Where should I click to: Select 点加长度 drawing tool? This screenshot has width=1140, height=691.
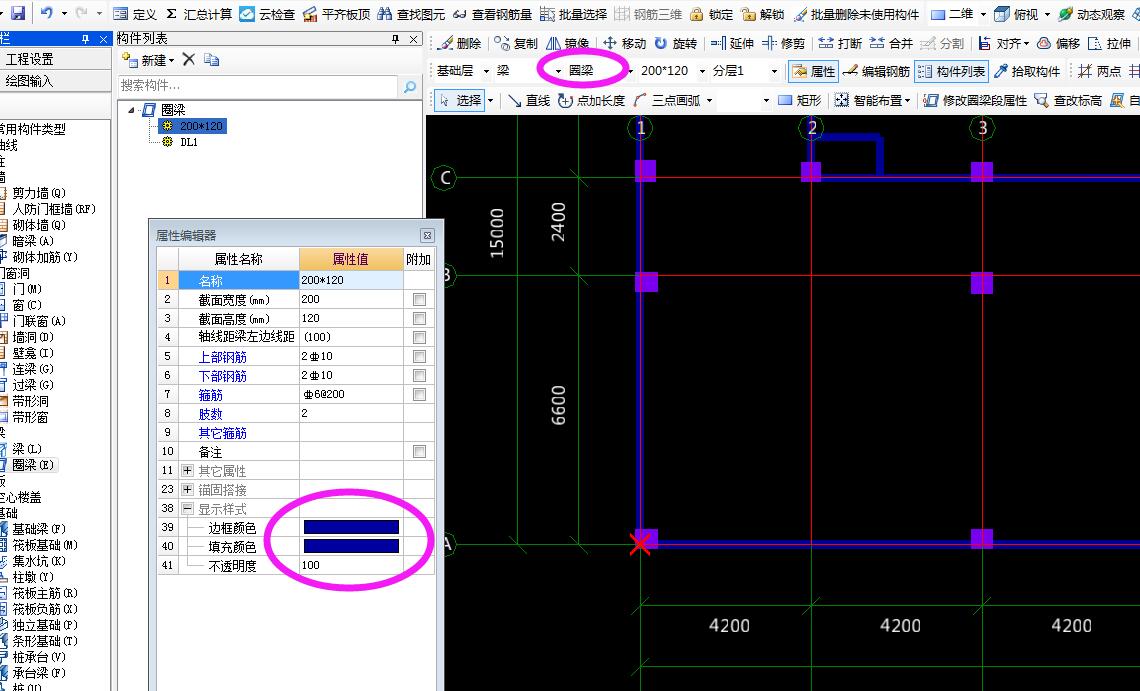592,100
